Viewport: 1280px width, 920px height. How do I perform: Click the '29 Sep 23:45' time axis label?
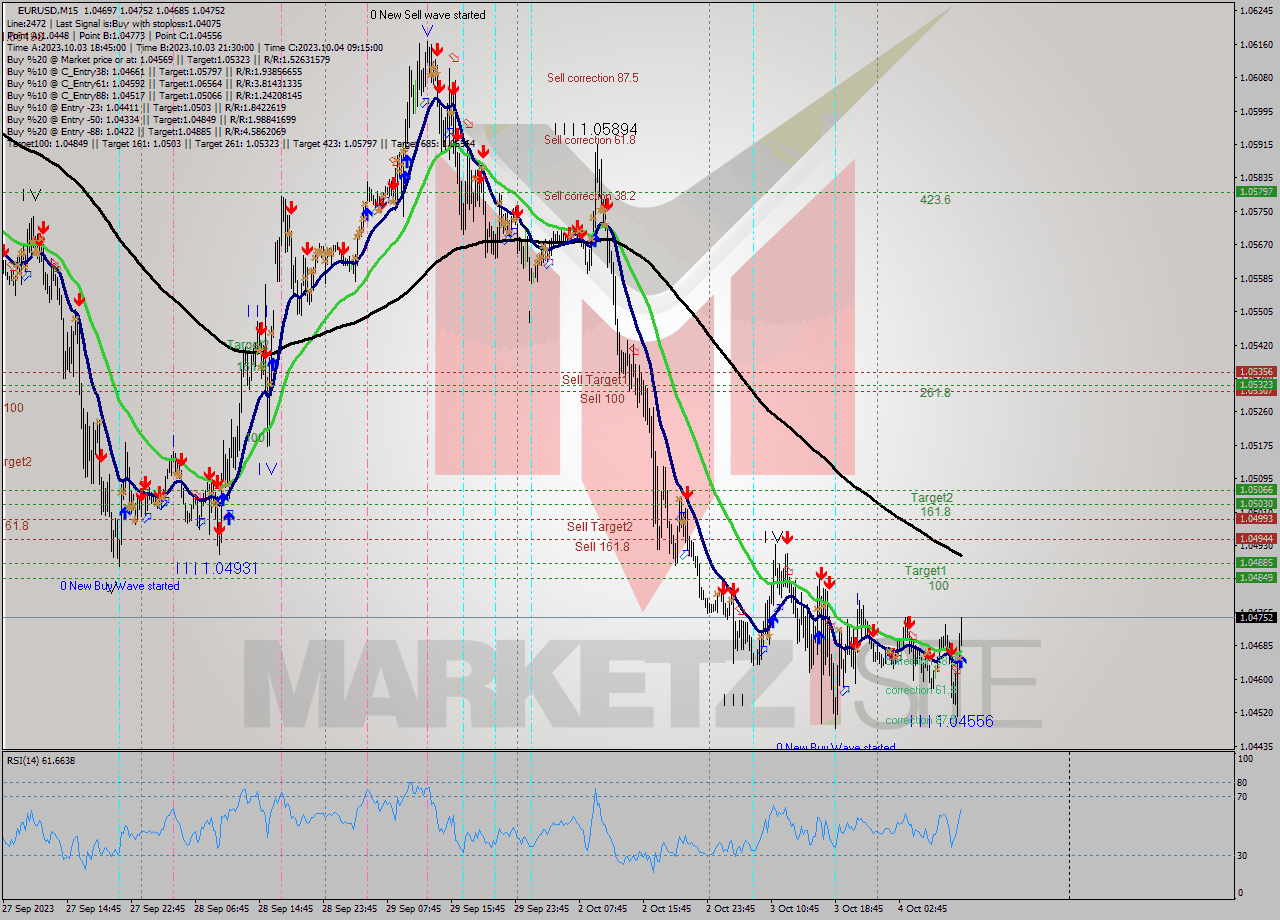541,909
